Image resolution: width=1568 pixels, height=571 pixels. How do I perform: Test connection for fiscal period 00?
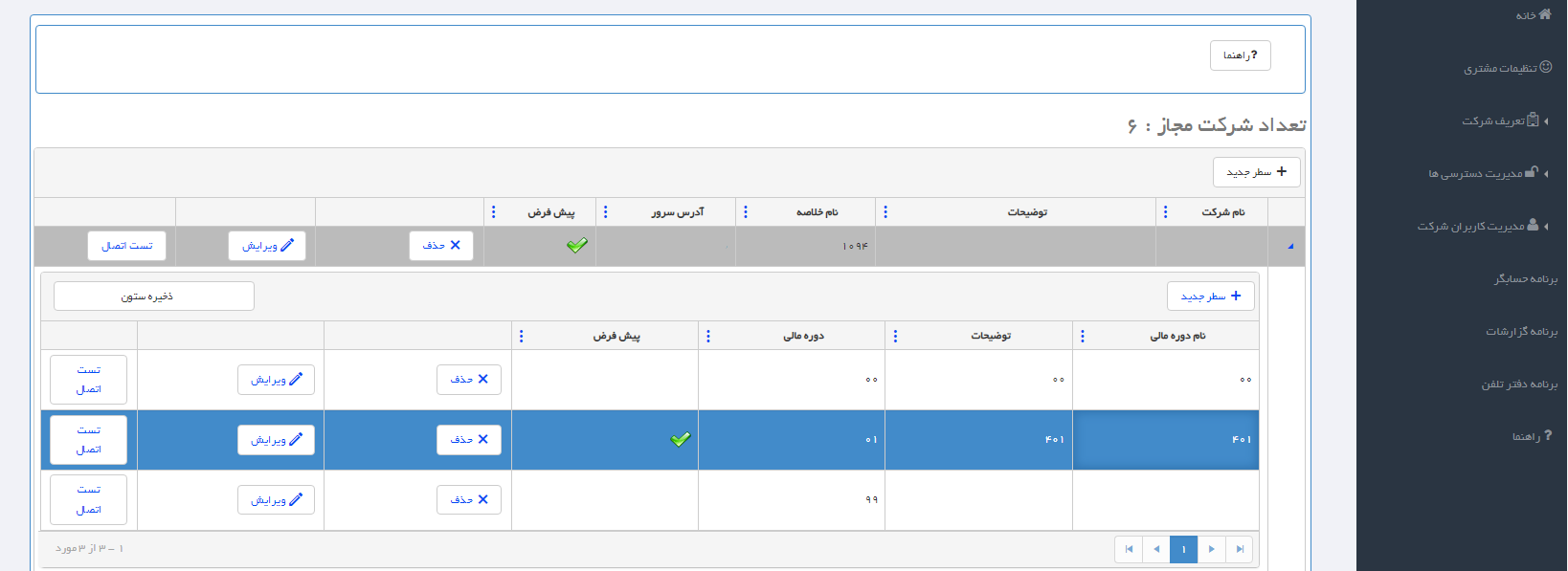point(89,380)
